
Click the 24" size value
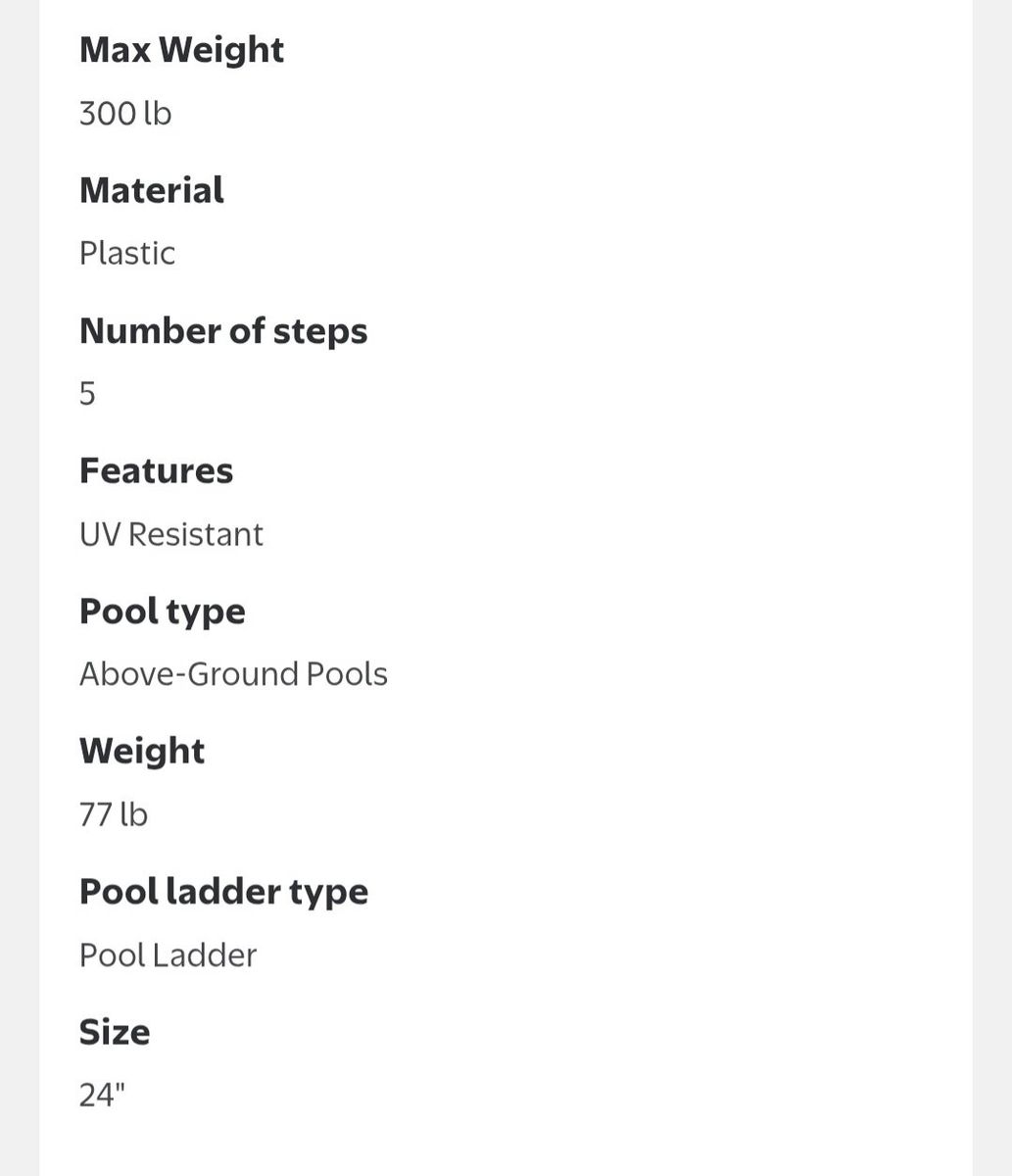pos(103,1095)
